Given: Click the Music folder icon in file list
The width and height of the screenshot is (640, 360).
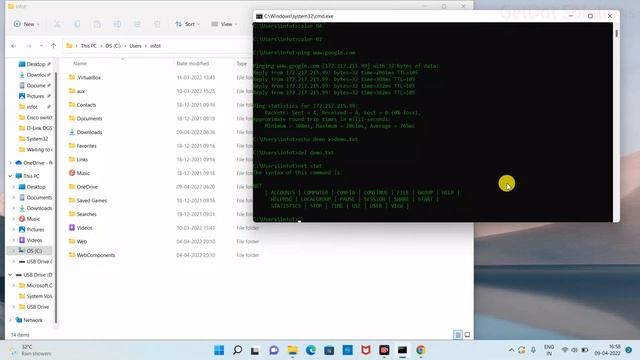Looking at the screenshot, I should (x=72, y=173).
